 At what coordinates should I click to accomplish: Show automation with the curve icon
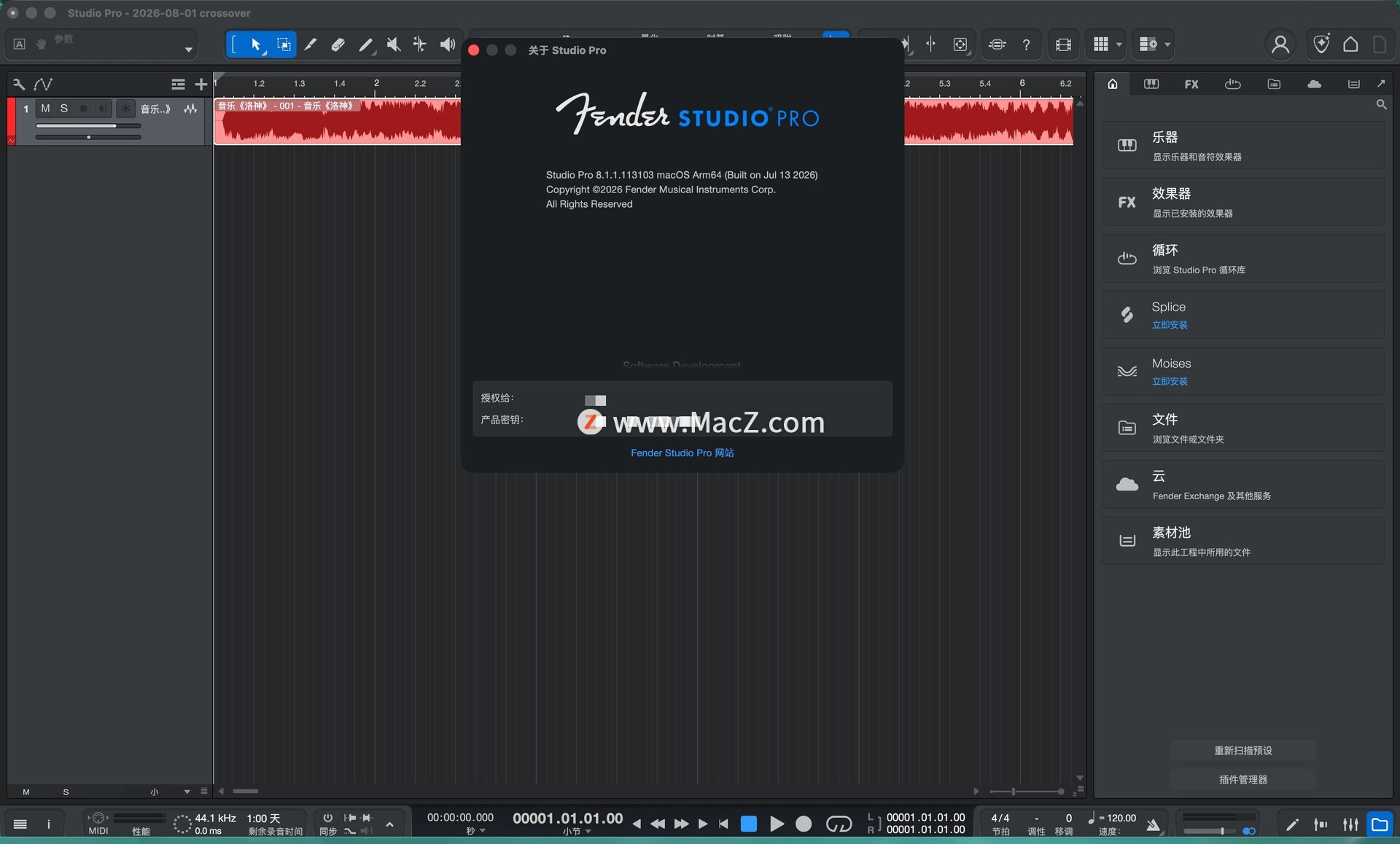44,84
